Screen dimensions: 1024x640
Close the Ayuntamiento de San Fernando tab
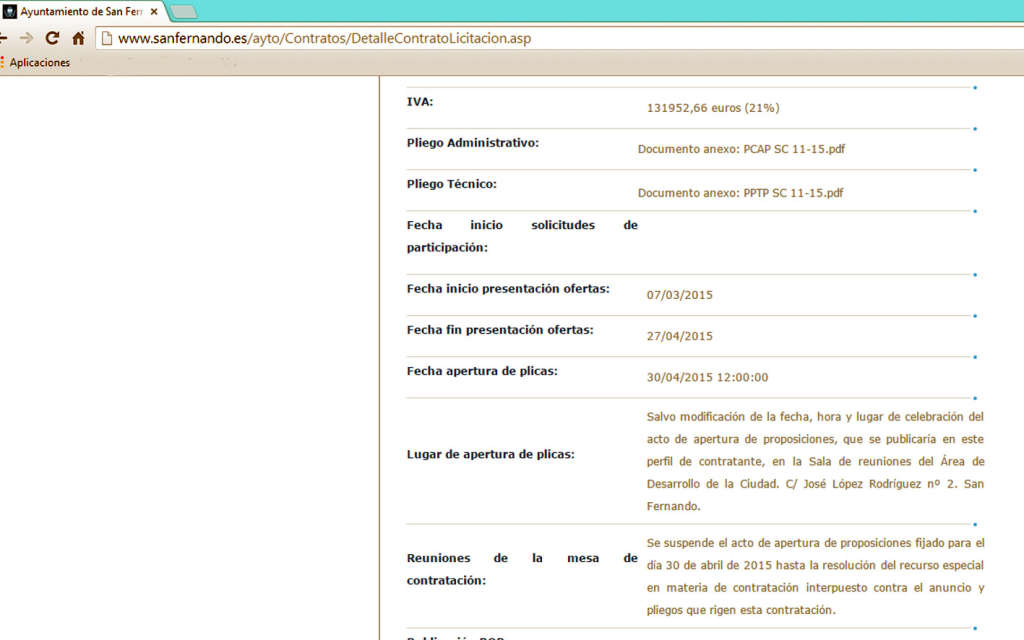(x=153, y=12)
